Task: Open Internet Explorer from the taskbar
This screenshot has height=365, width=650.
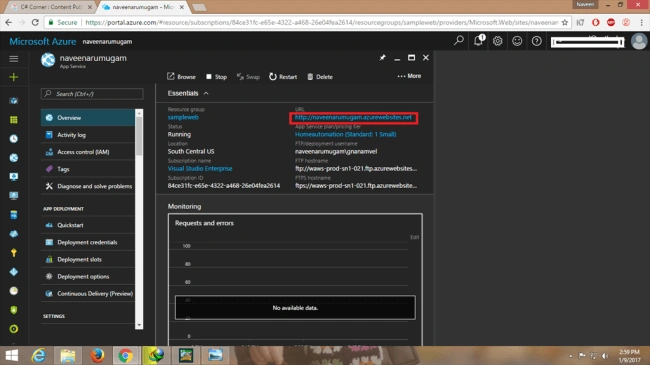Action: point(39,355)
